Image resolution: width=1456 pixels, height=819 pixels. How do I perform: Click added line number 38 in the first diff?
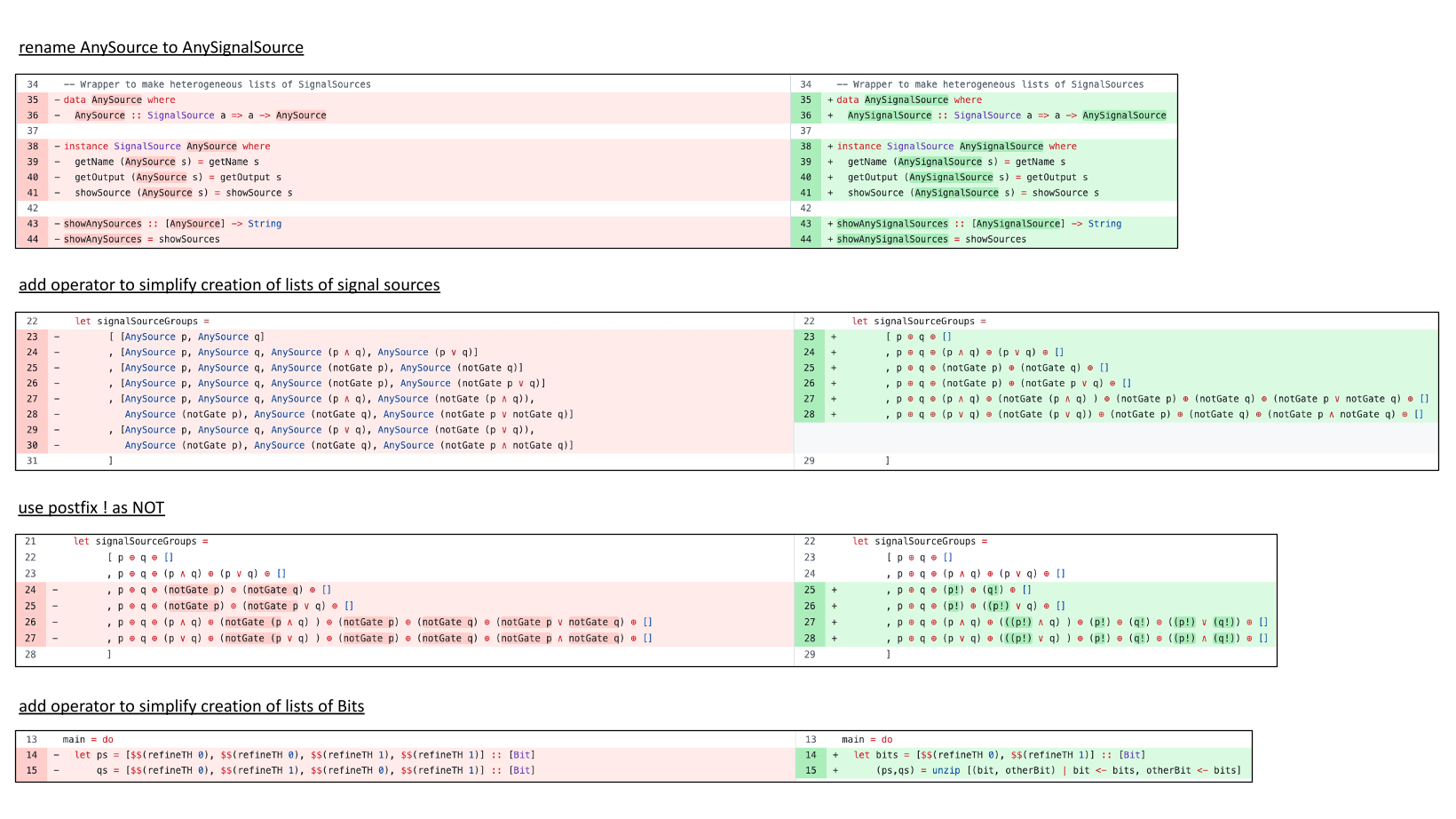[x=805, y=147]
